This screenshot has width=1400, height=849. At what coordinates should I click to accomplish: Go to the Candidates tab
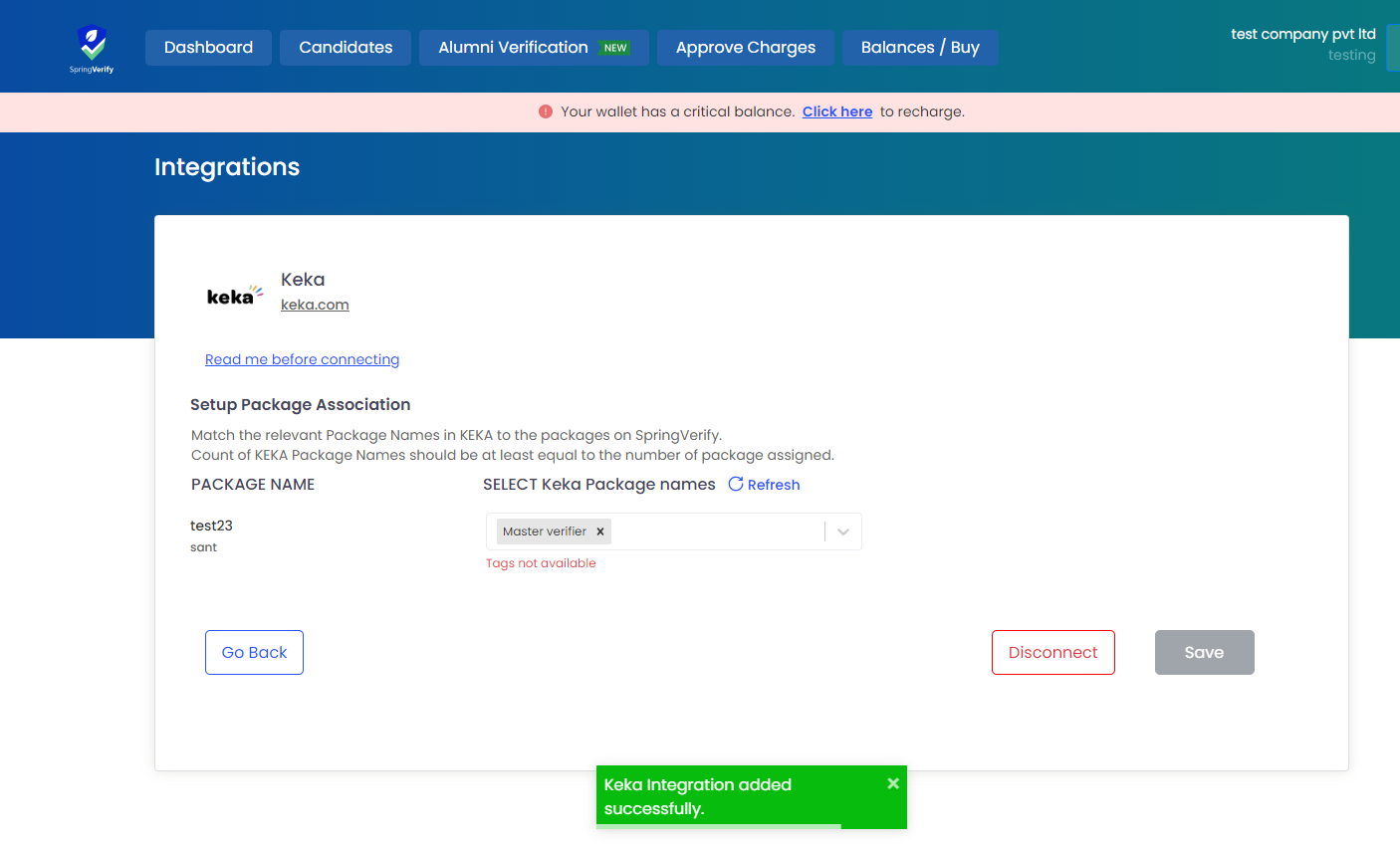point(346,48)
